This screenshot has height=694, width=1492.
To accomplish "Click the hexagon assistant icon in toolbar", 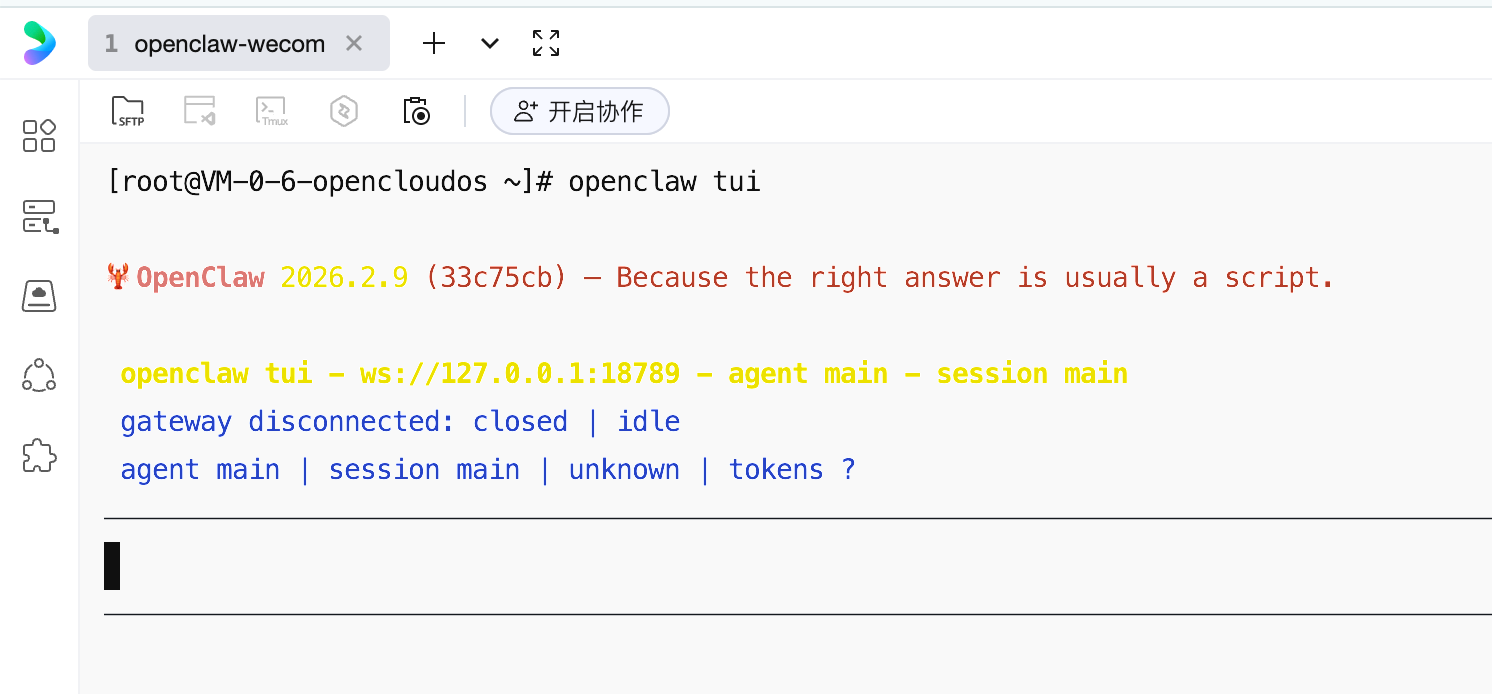I will click(x=344, y=111).
